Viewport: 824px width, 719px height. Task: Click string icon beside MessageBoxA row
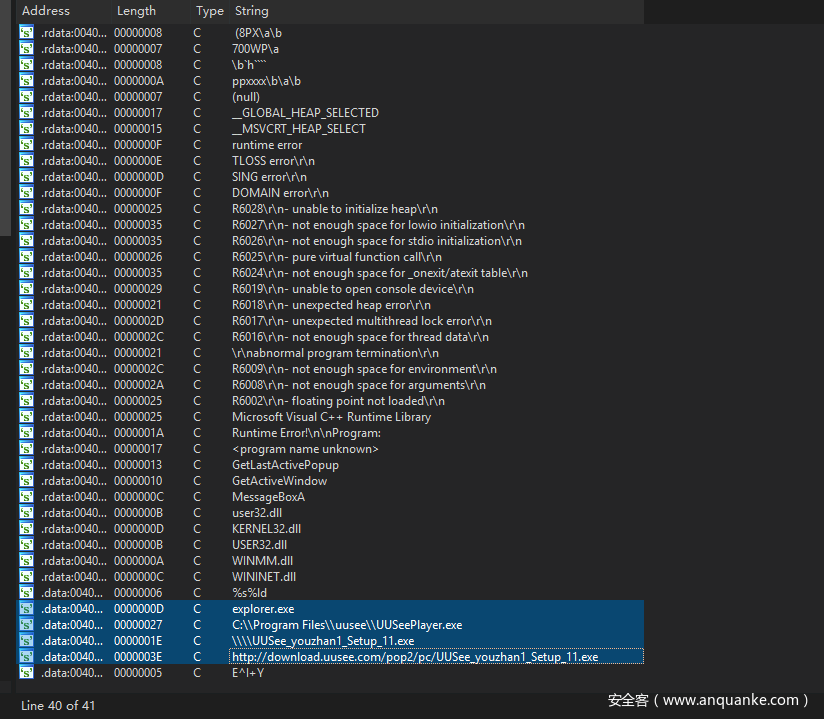click(26, 497)
